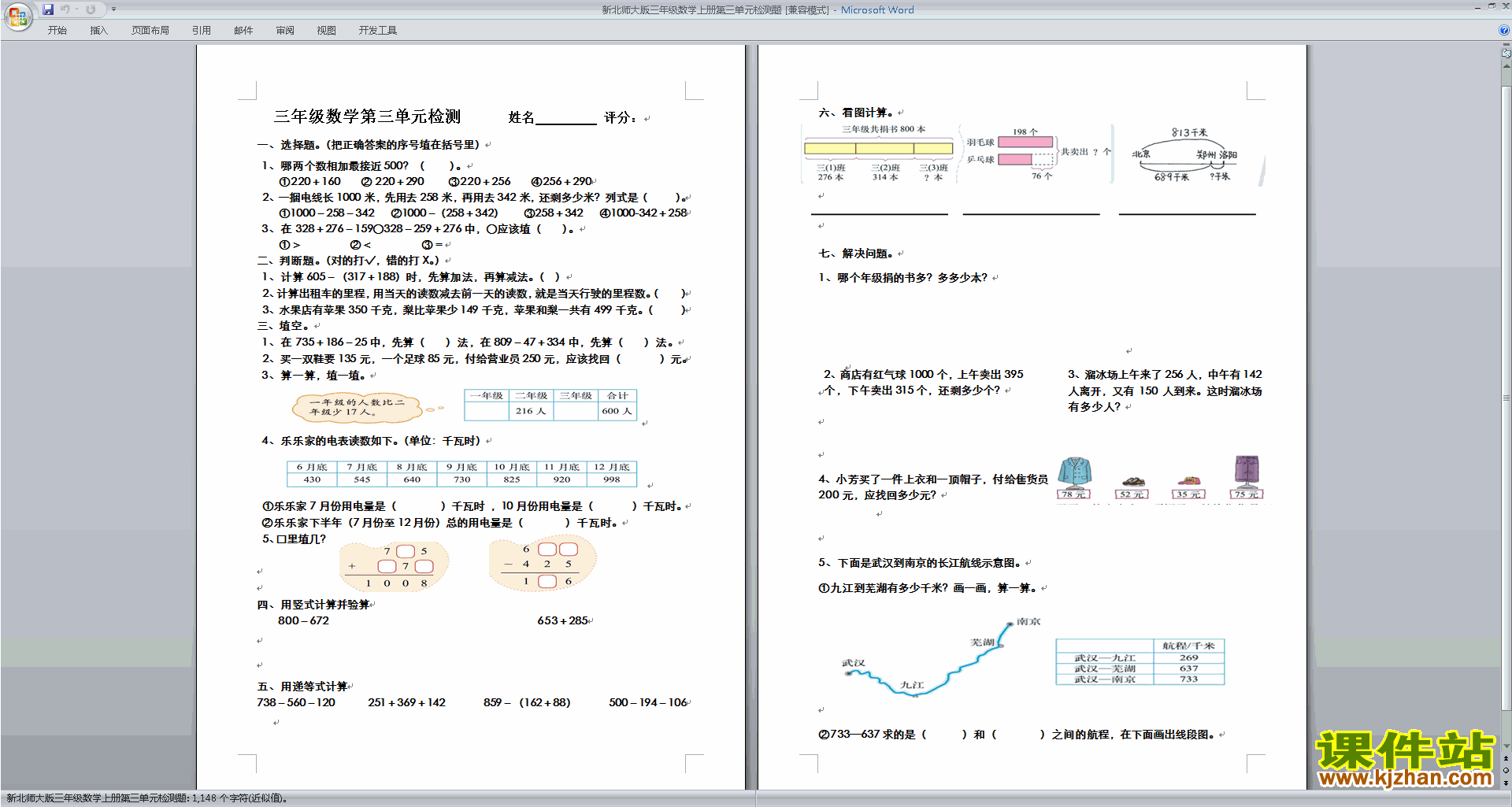Image resolution: width=1512 pixels, height=807 pixels.
Task: Click the 武汉—芜湖 637 row in table
Action: point(1140,668)
